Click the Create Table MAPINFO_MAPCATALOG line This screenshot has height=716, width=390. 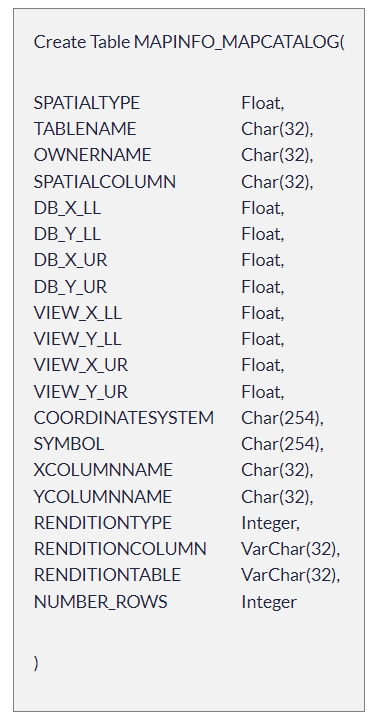189,42
